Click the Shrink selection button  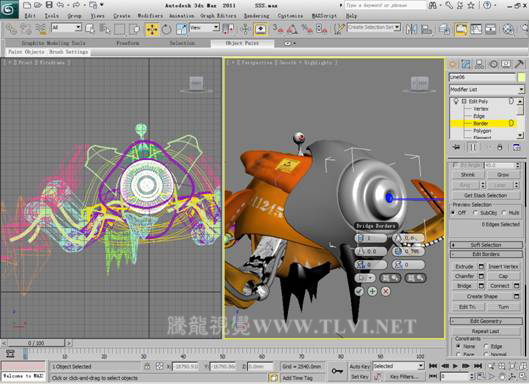[468, 174]
